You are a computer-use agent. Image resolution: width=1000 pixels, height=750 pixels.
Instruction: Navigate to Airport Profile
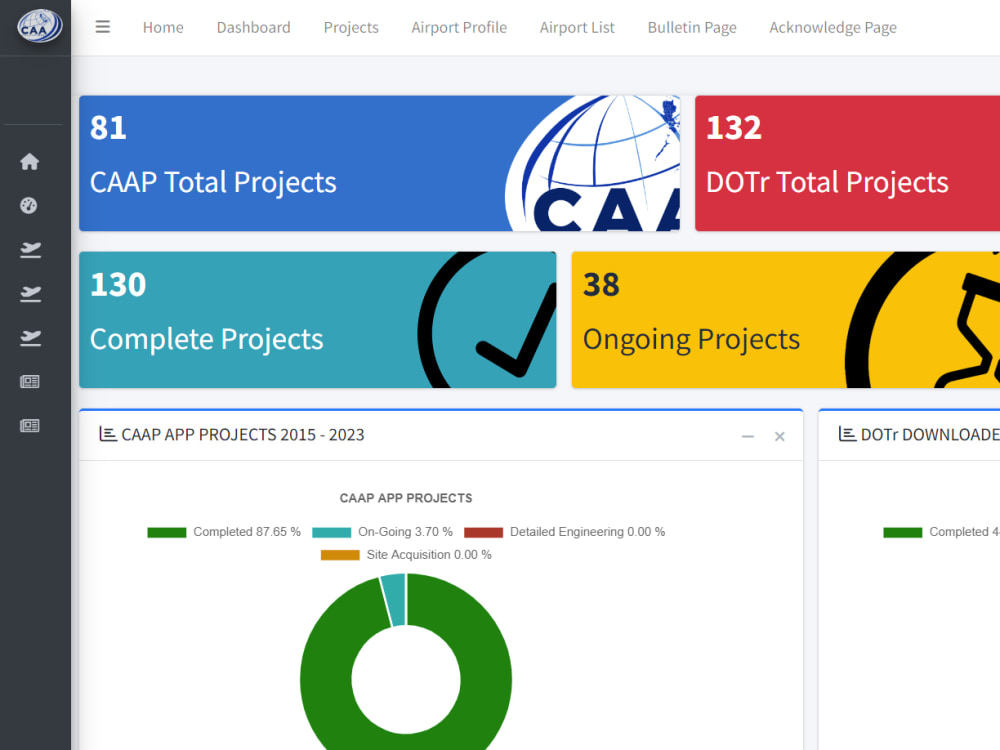coord(459,27)
